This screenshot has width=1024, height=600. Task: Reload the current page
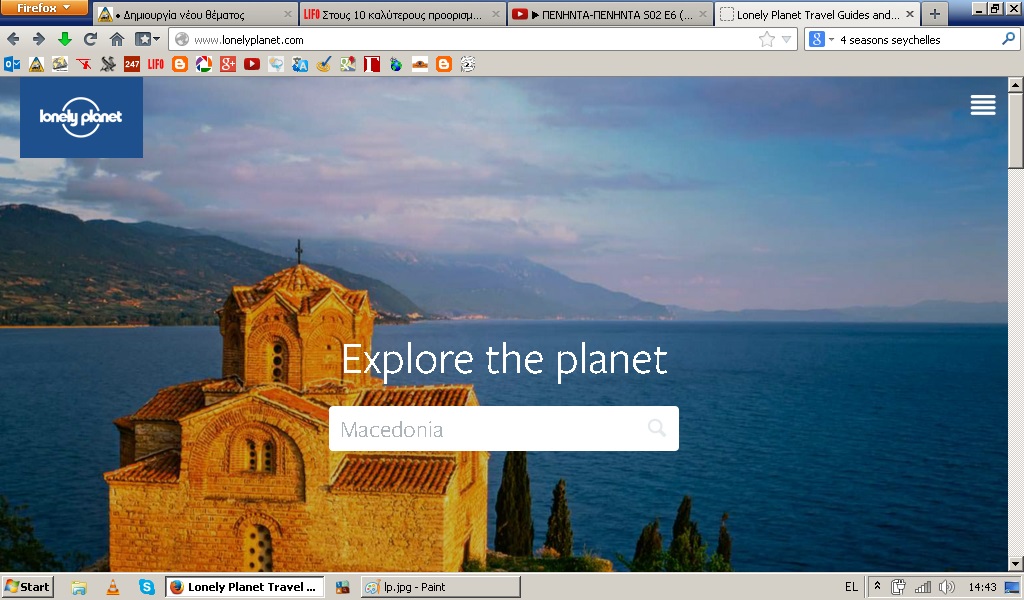(90, 39)
